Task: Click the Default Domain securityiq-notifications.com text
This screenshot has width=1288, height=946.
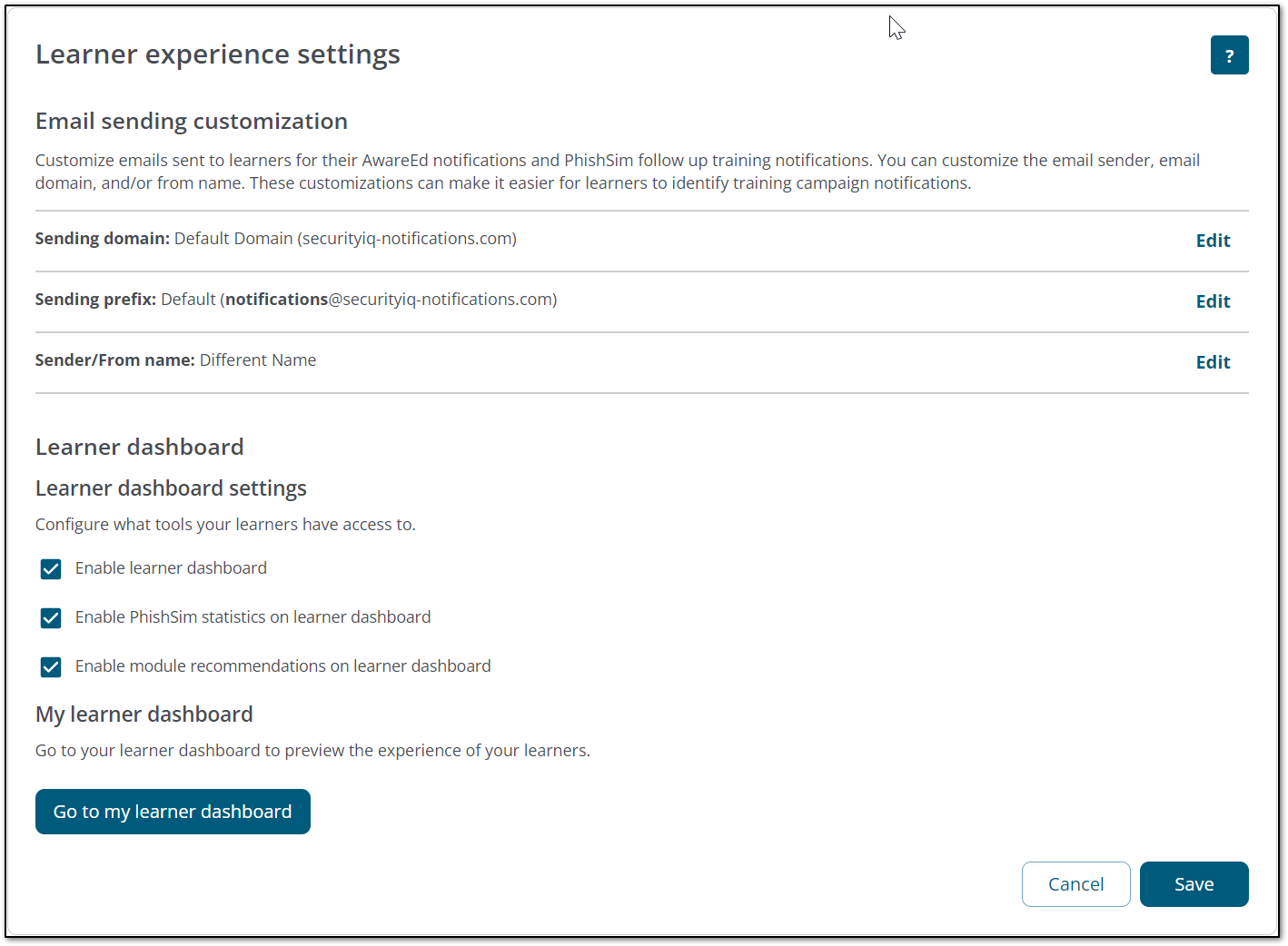Action: click(345, 239)
